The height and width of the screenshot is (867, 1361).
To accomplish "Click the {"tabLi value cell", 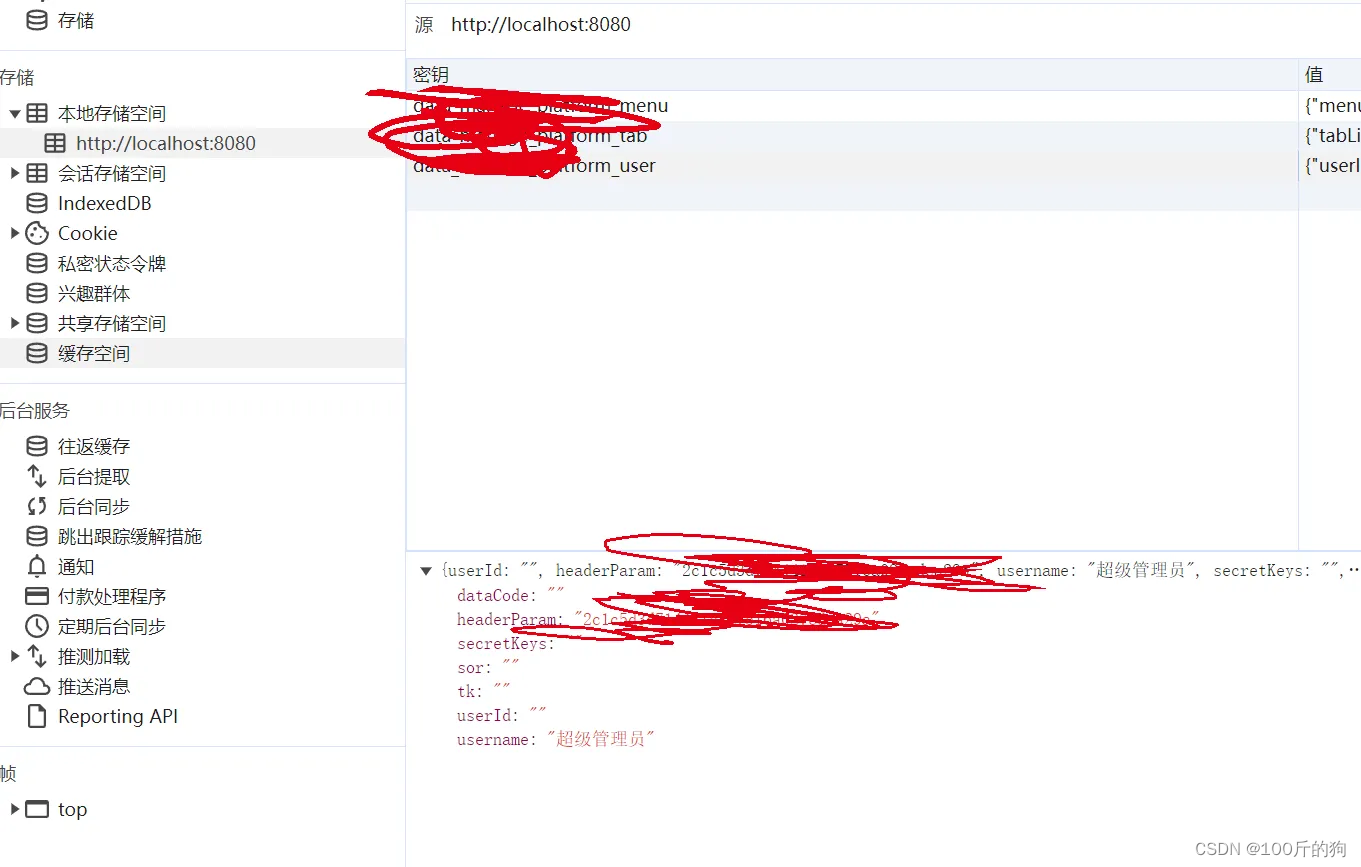I will pos(1330,136).
